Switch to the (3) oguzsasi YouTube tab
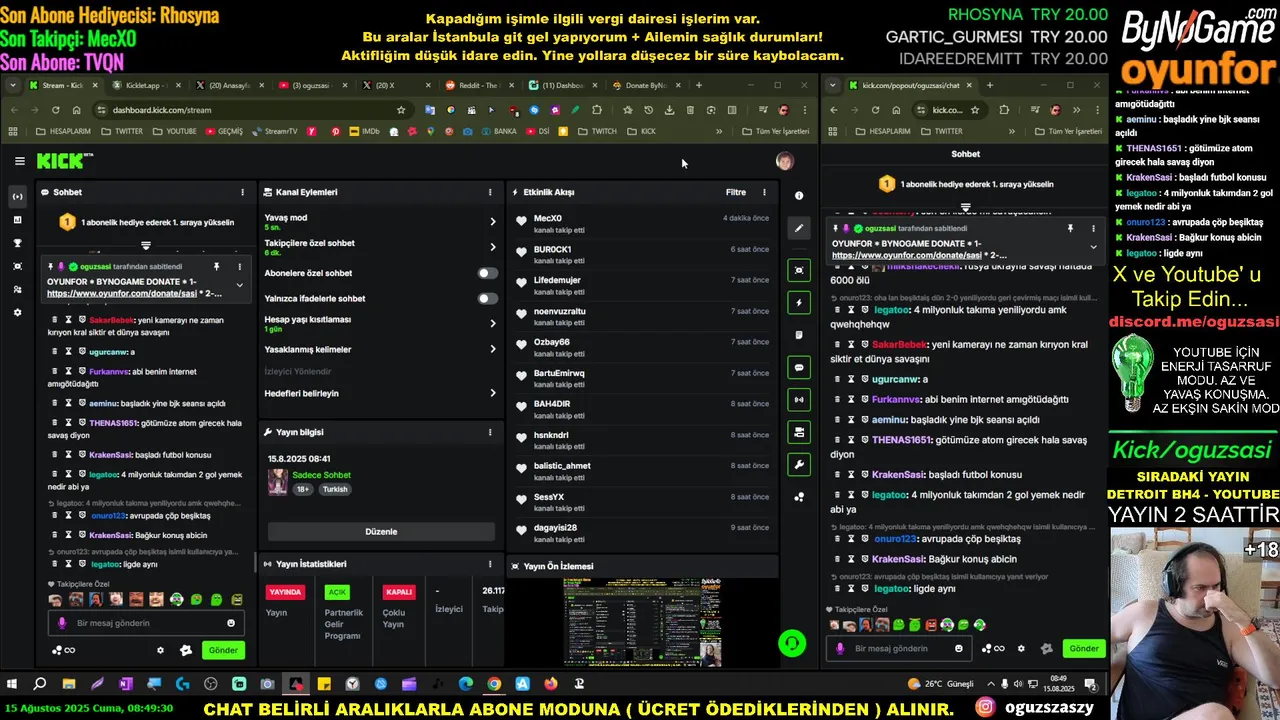 [313, 85]
